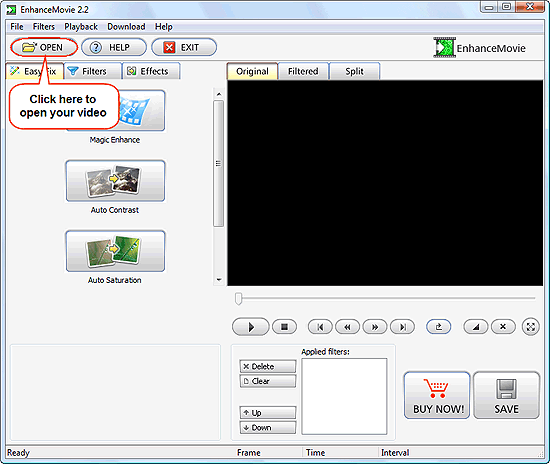Click the BUY NOW! cart button
This screenshot has height=464, width=550.
click(437, 395)
